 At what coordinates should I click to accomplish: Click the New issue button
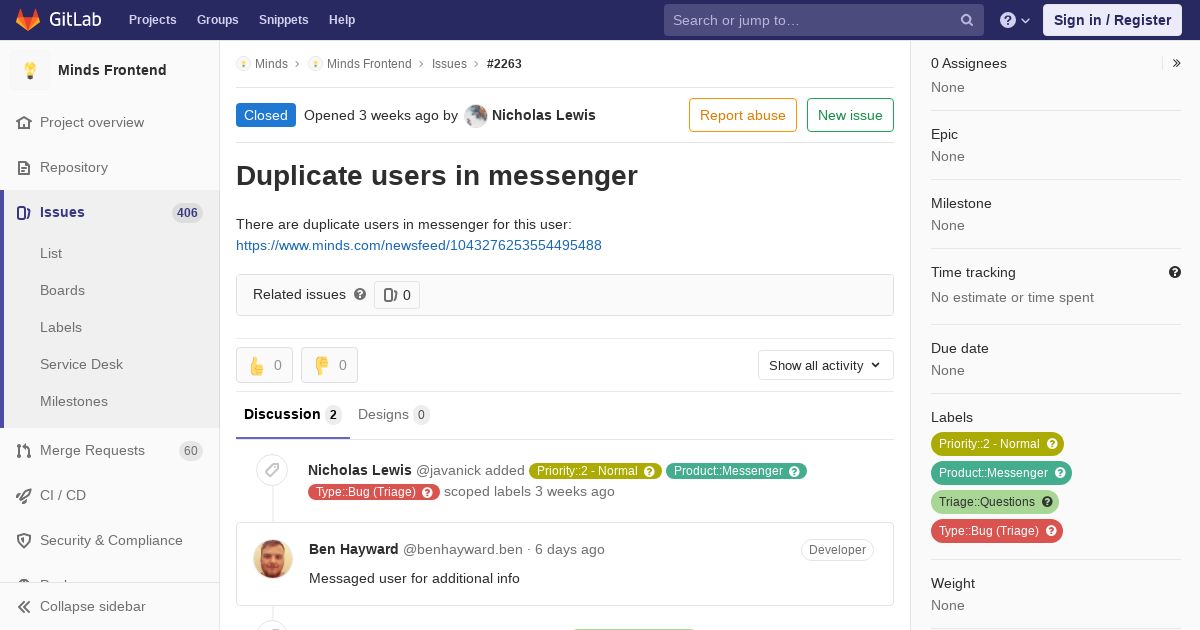tap(850, 115)
